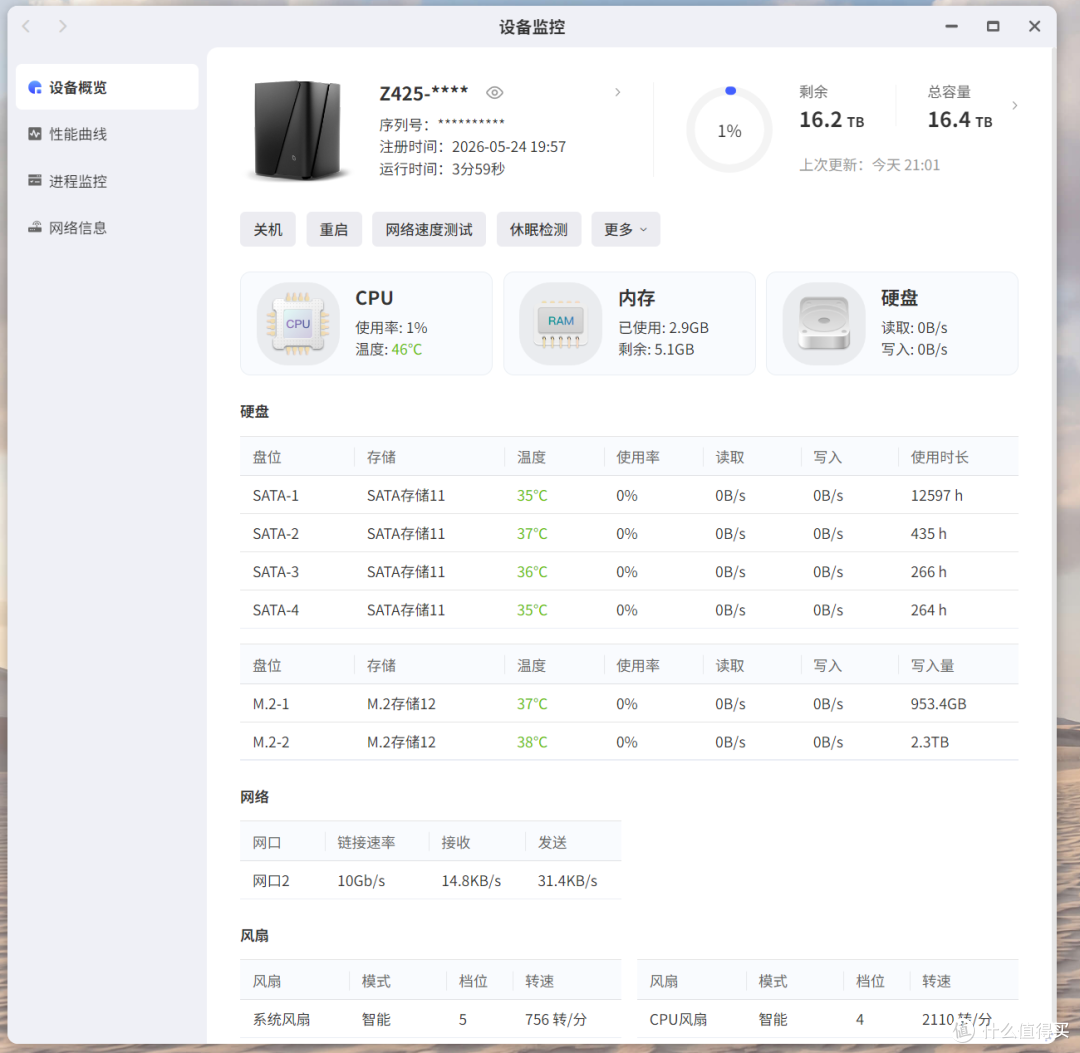Click the 16.4 TB total capacity value
Viewport: 1080px width, 1053px height.
coord(959,120)
